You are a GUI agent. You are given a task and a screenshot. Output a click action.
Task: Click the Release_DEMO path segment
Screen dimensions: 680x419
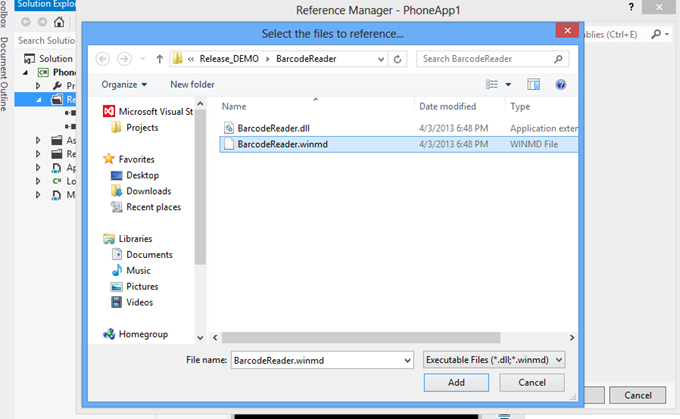[229, 59]
